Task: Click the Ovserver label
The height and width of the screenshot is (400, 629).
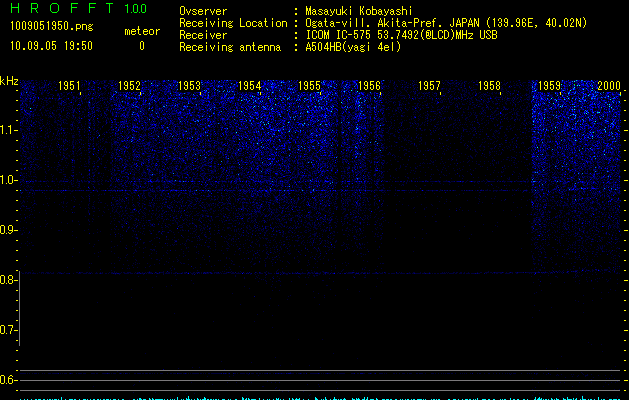Action: coord(203,11)
